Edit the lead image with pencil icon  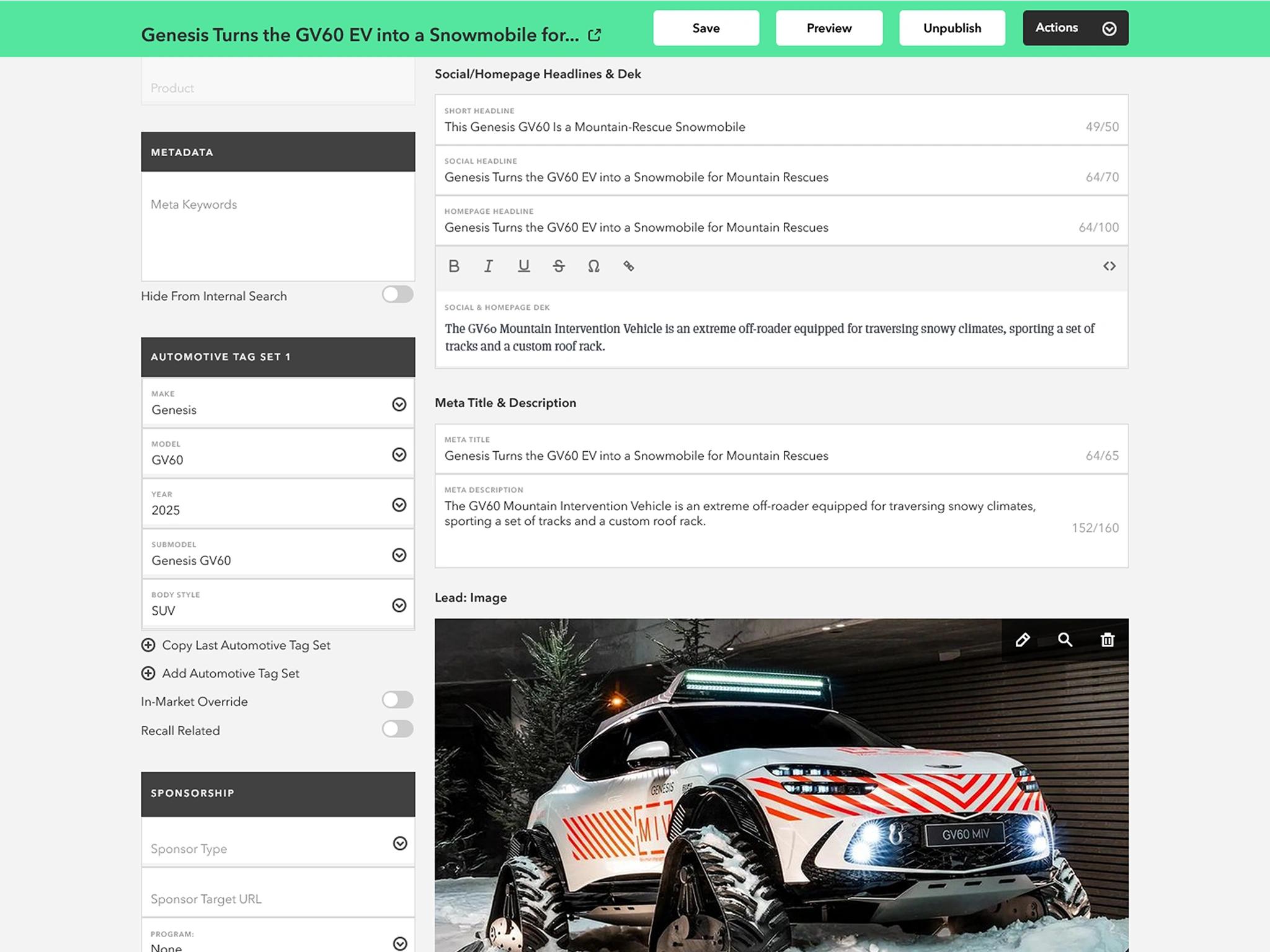(x=1023, y=640)
